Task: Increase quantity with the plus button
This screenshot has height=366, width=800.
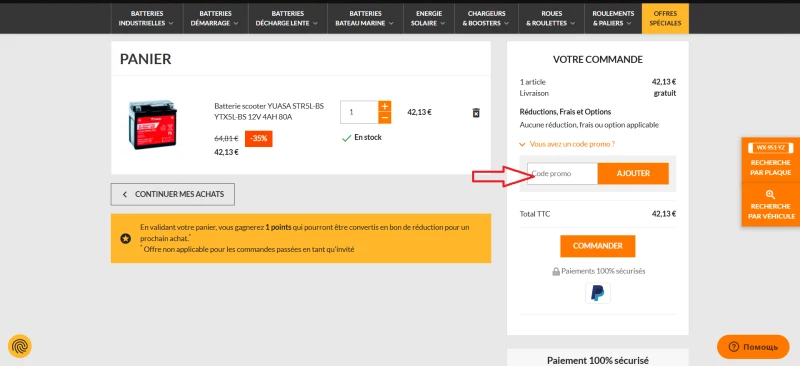Action: coord(385,106)
